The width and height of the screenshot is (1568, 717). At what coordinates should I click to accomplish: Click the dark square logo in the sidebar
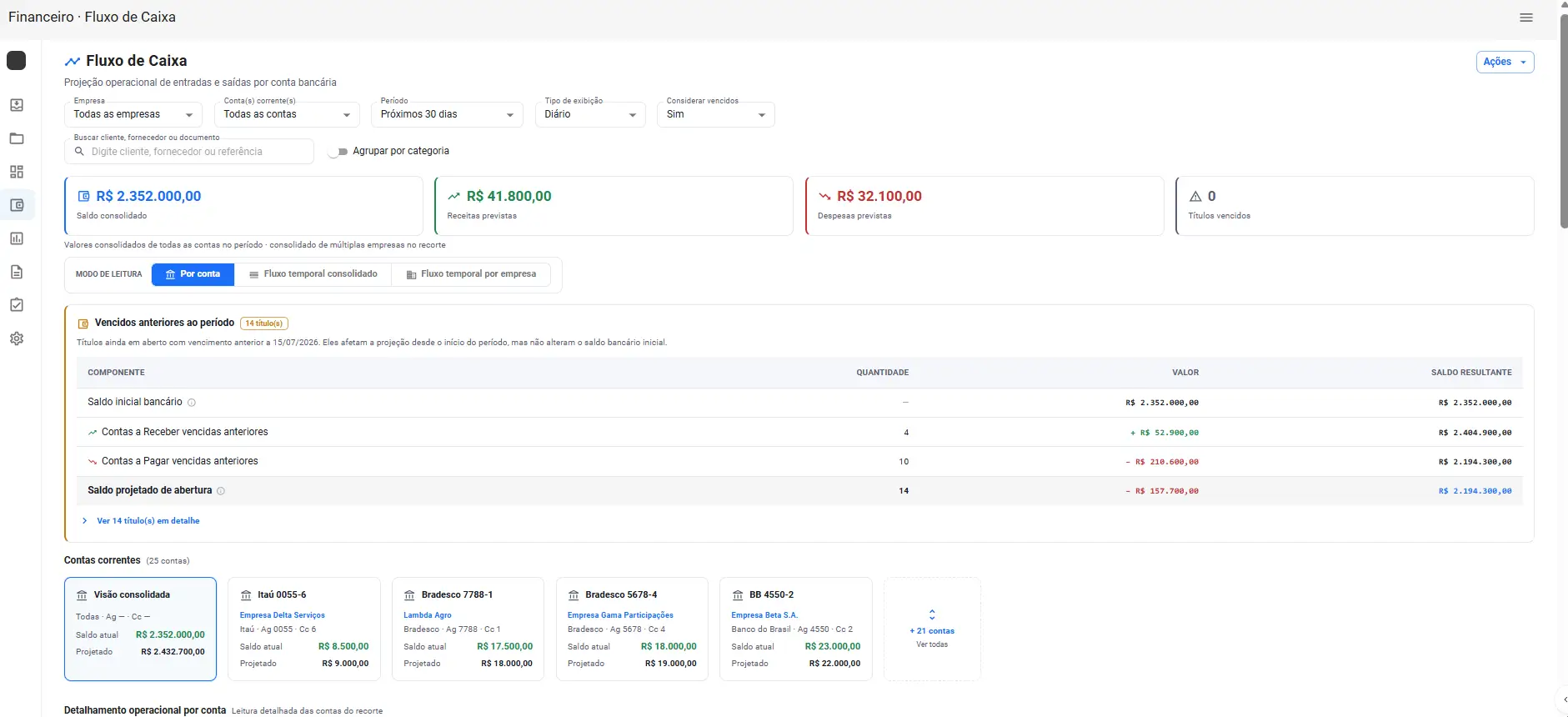[x=16, y=61]
